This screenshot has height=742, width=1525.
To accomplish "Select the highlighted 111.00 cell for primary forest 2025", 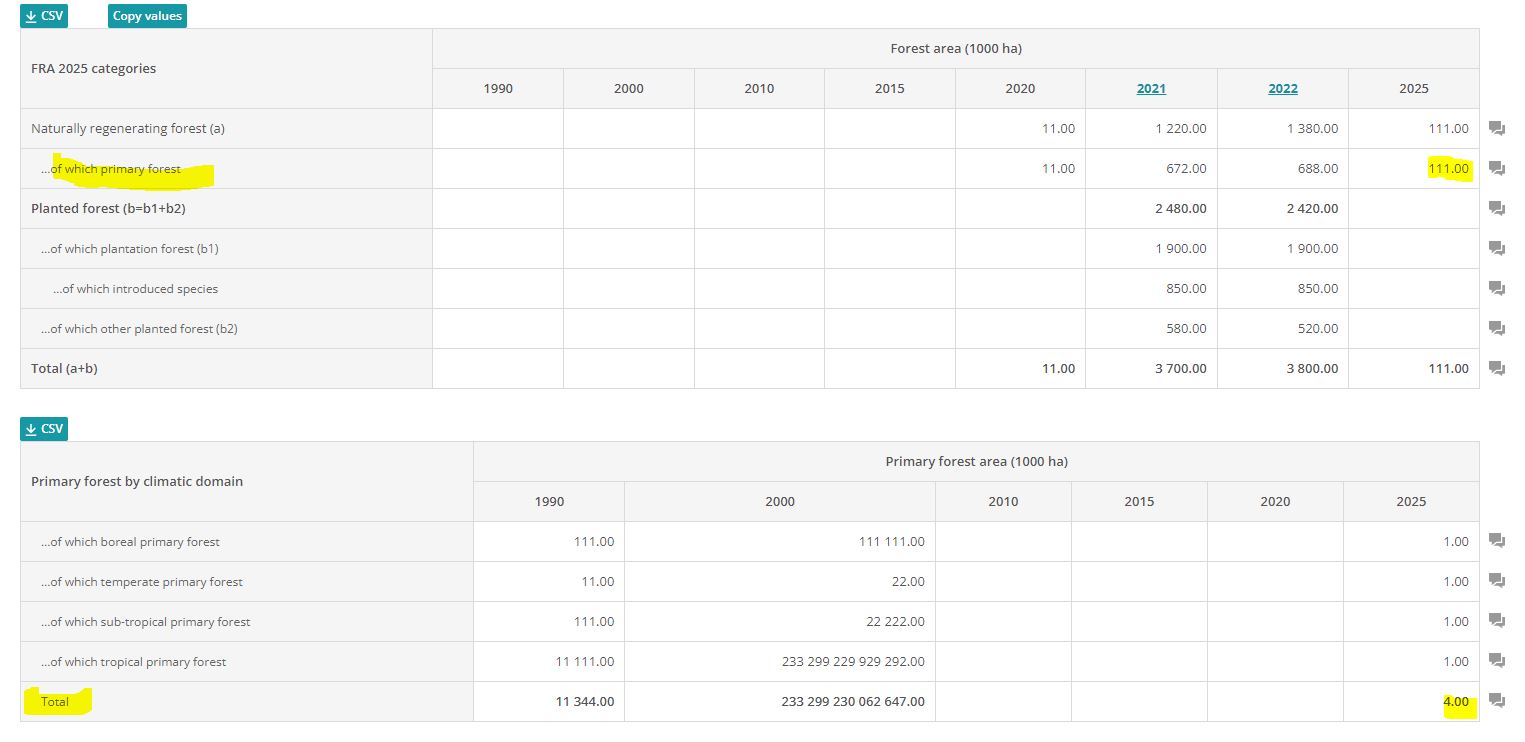I will (1448, 168).
